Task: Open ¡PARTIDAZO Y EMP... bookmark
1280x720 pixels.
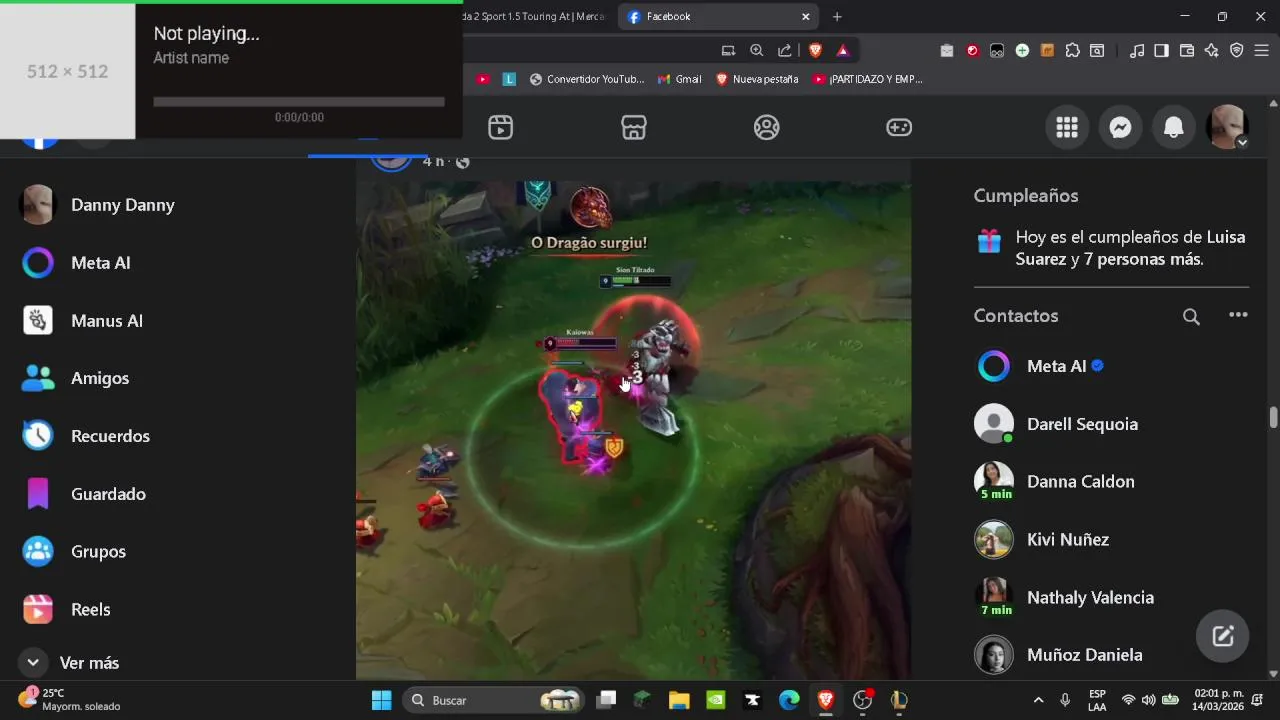Action: pos(867,79)
